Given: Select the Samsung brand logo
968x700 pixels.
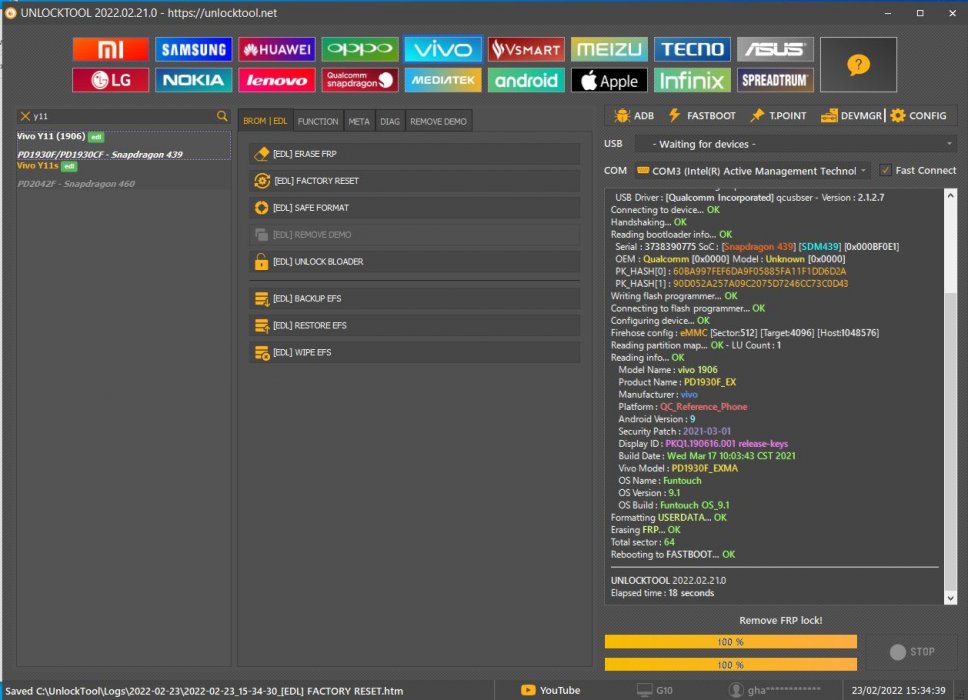Looking at the screenshot, I should (193, 49).
